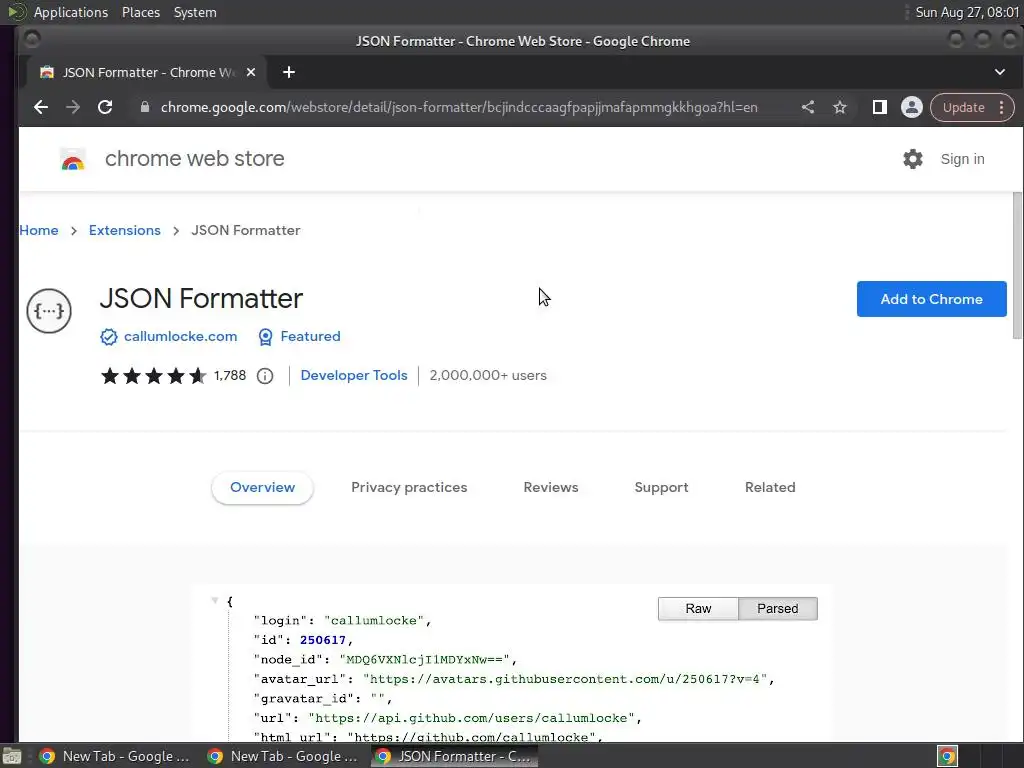Click the Featured badge icon
The width and height of the screenshot is (1024, 768).
click(x=265, y=337)
